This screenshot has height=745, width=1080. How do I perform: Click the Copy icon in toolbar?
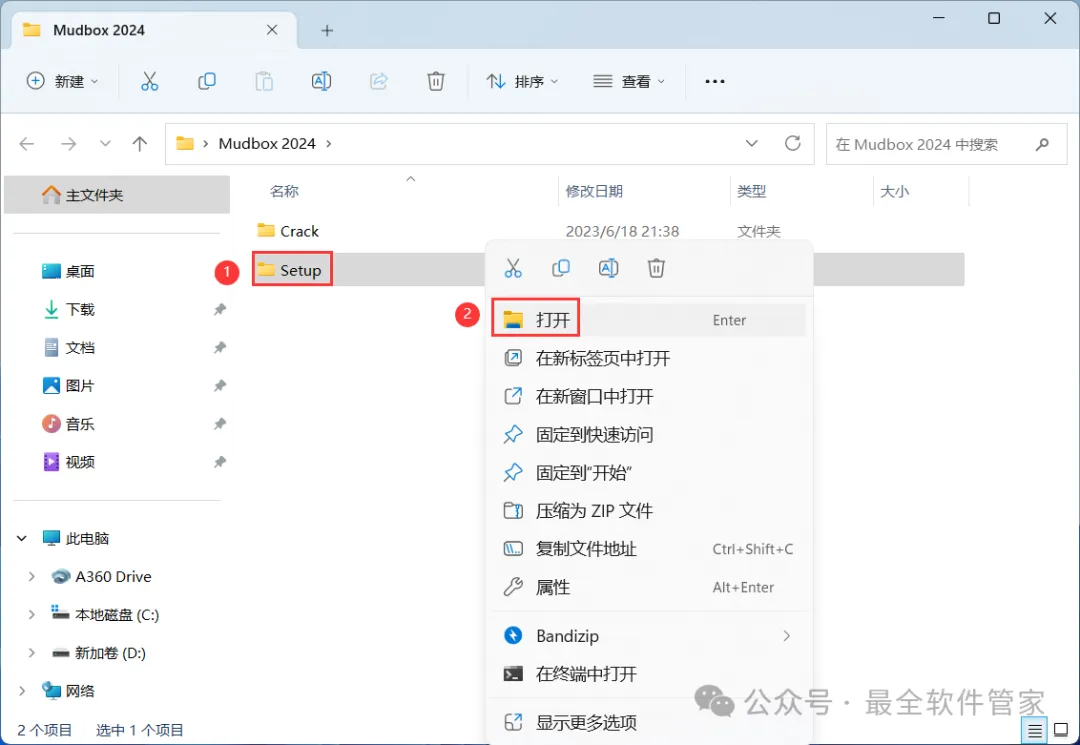coord(207,81)
